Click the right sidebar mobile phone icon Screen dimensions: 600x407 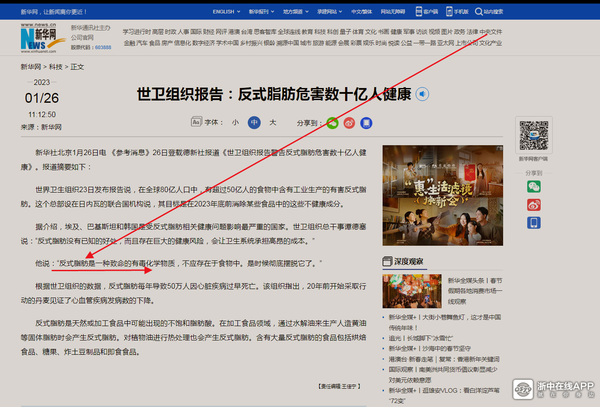tap(533, 222)
